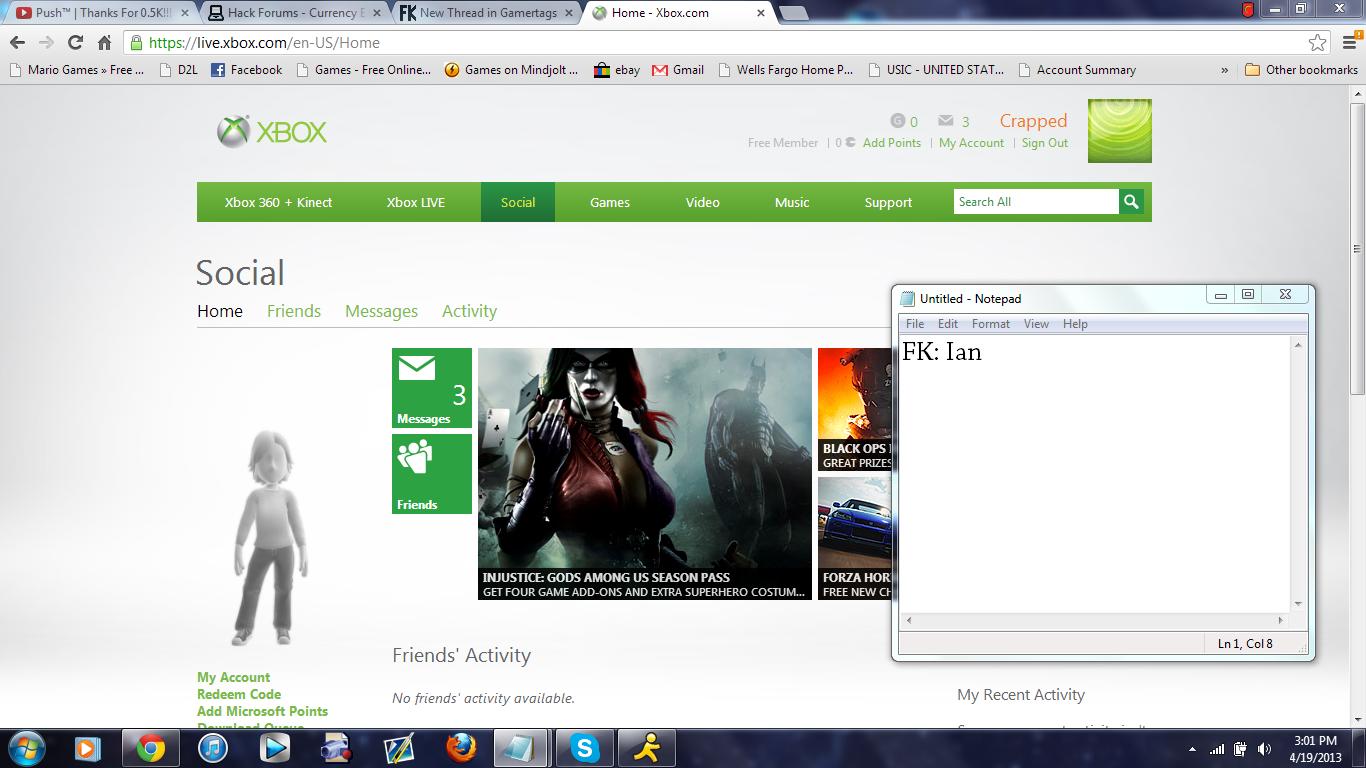Click the Sign Out link
This screenshot has height=768, width=1366.
click(x=1045, y=143)
